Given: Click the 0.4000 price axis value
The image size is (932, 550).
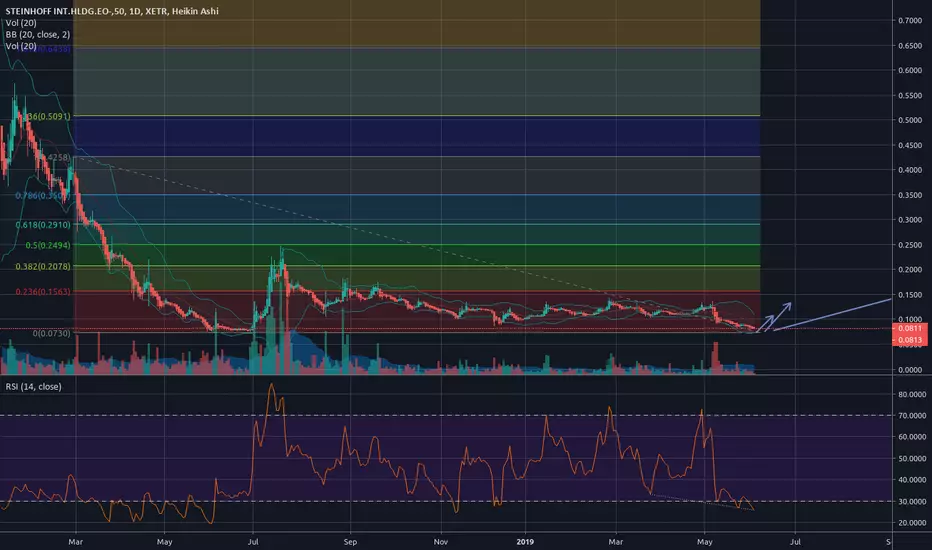Looking at the screenshot, I should [910, 170].
